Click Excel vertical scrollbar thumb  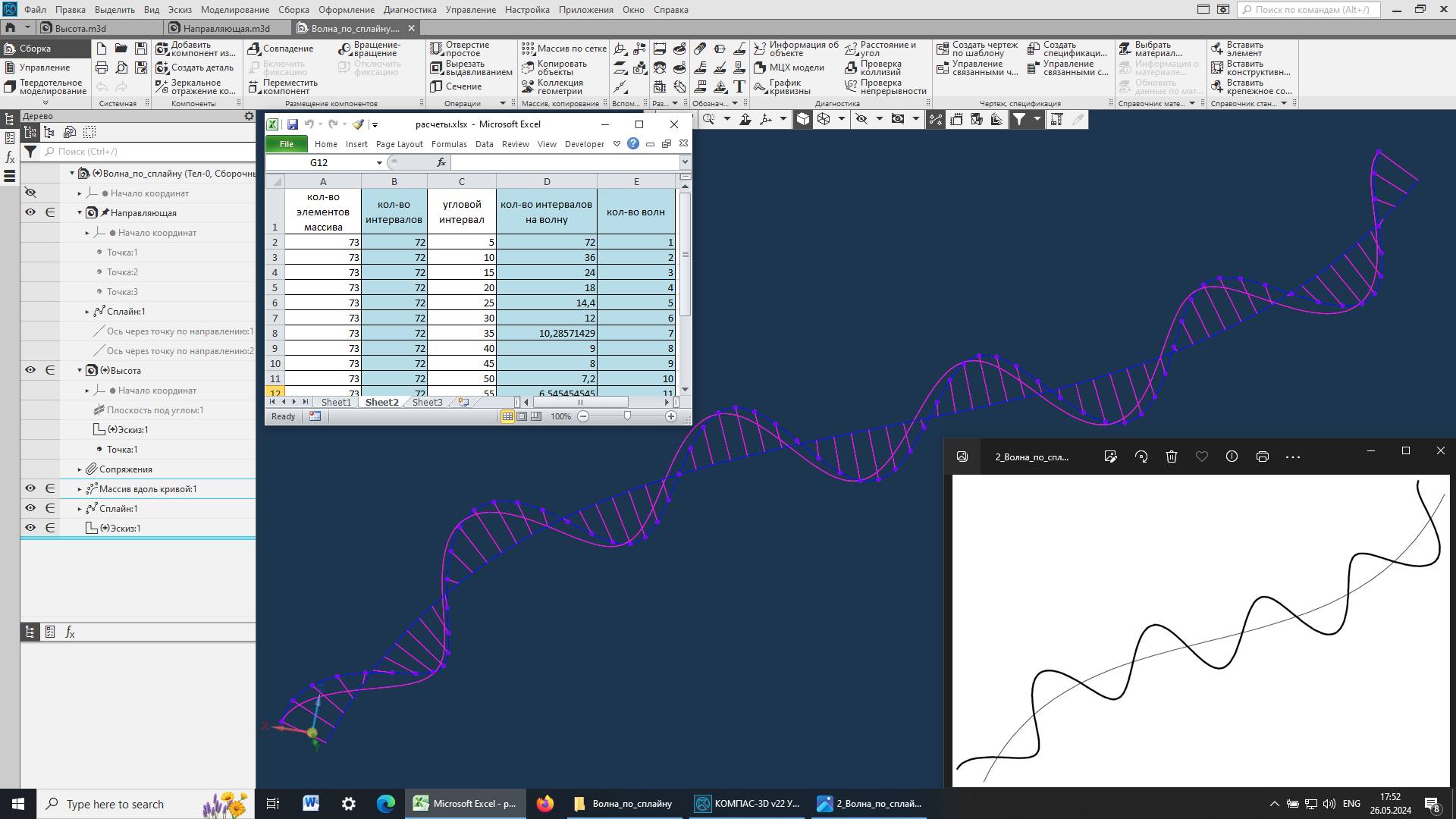(x=686, y=254)
